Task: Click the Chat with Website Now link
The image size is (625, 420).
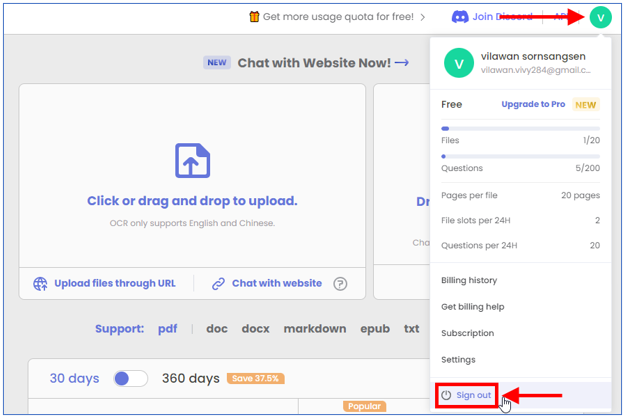Action: point(322,63)
